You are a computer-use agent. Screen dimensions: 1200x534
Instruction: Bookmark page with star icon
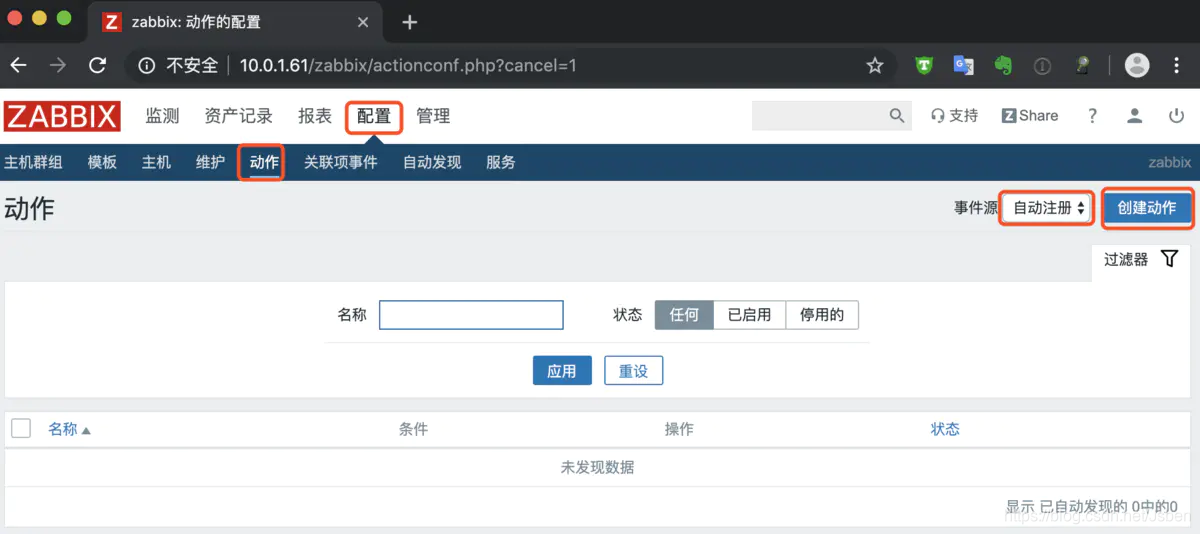875,66
